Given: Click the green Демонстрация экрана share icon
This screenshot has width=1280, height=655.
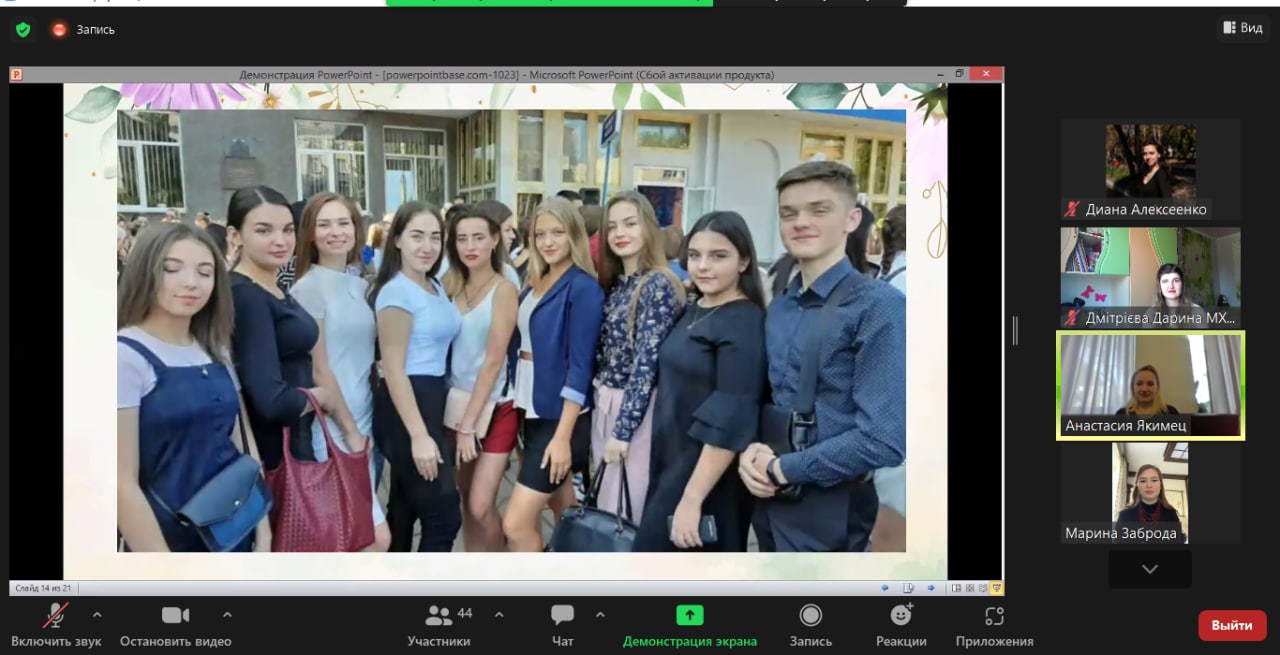Looking at the screenshot, I should click(689, 615).
